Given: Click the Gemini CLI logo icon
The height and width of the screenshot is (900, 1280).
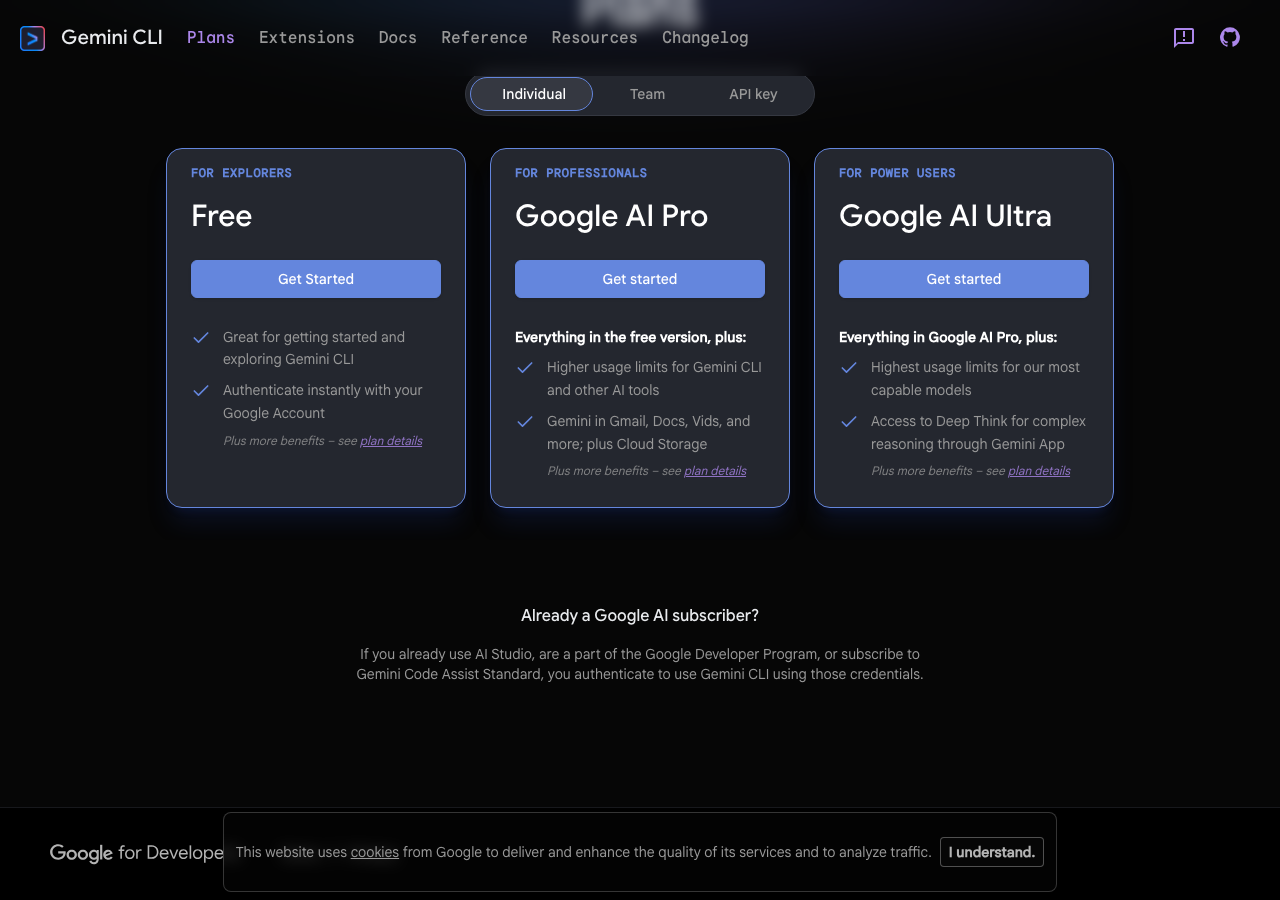Looking at the screenshot, I should click(32, 38).
